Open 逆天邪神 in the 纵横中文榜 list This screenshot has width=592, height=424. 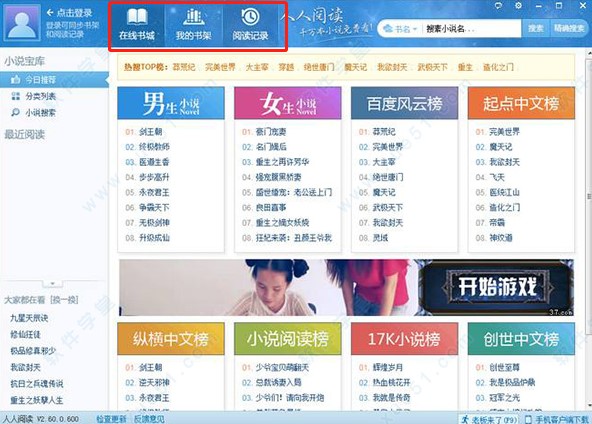154,382
